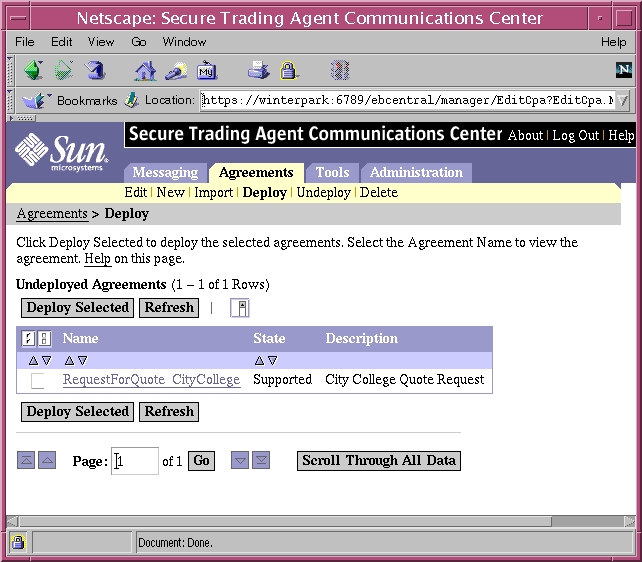Sort selection column descending

coord(46,360)
